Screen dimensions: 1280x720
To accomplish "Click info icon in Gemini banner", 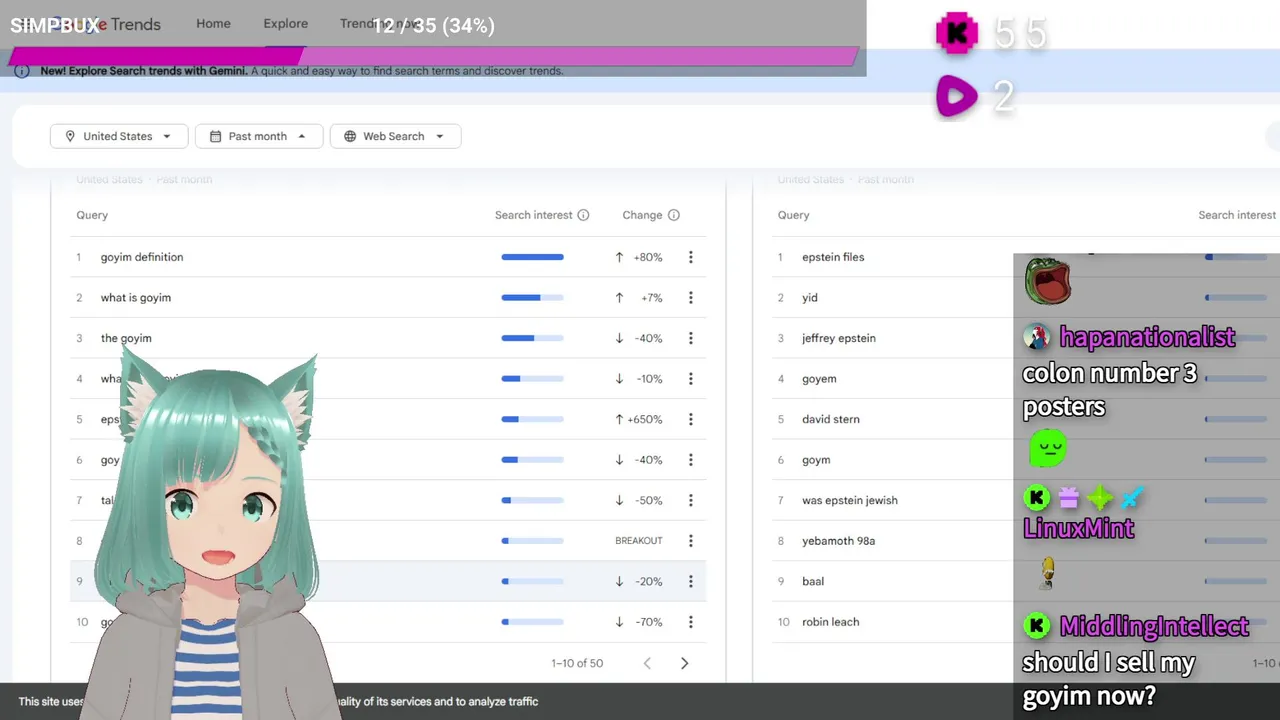I will (22, 71).
